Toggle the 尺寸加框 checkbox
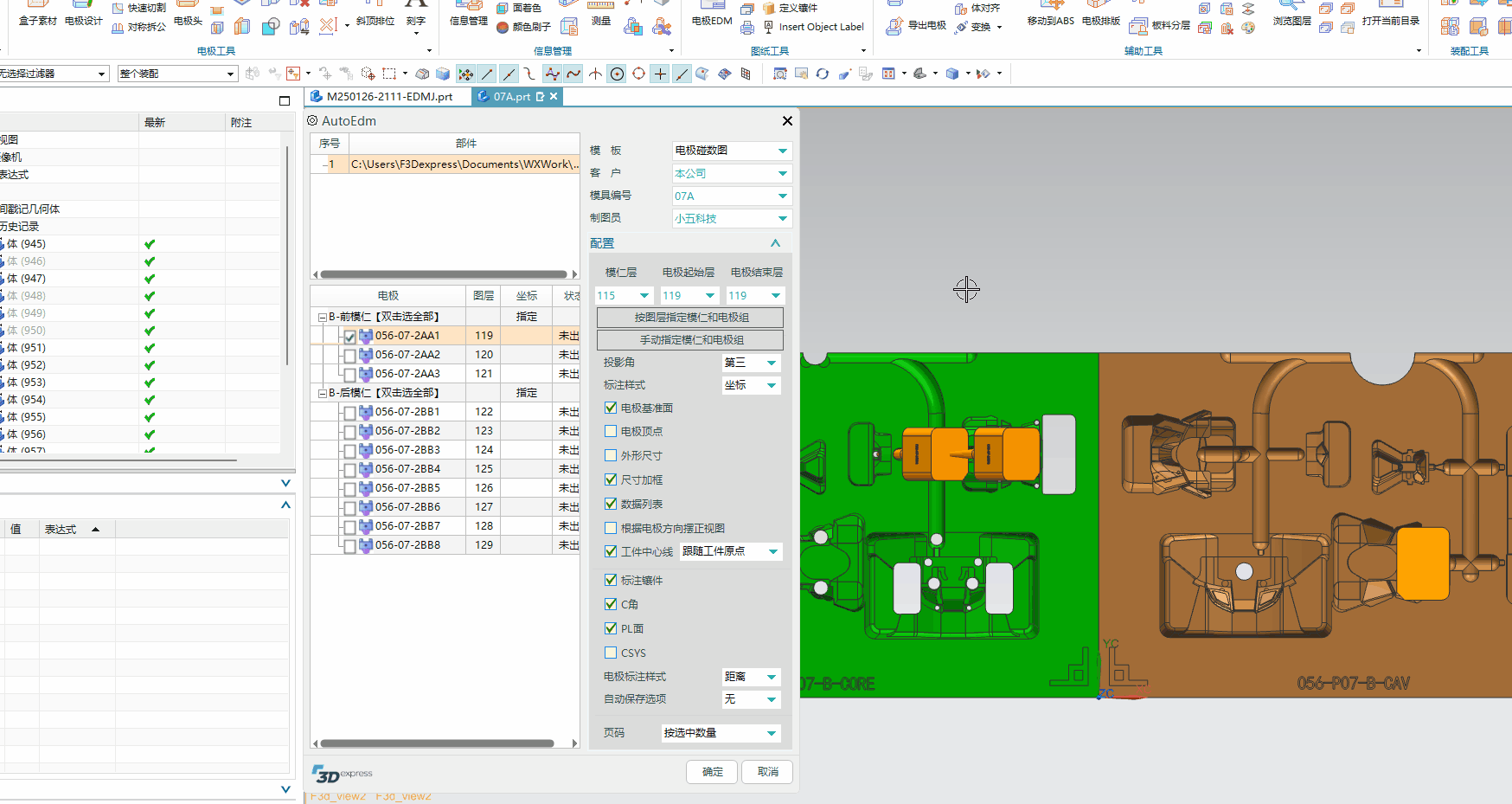This screenshot has height=804, width=1512. click(x=611, y=479)
